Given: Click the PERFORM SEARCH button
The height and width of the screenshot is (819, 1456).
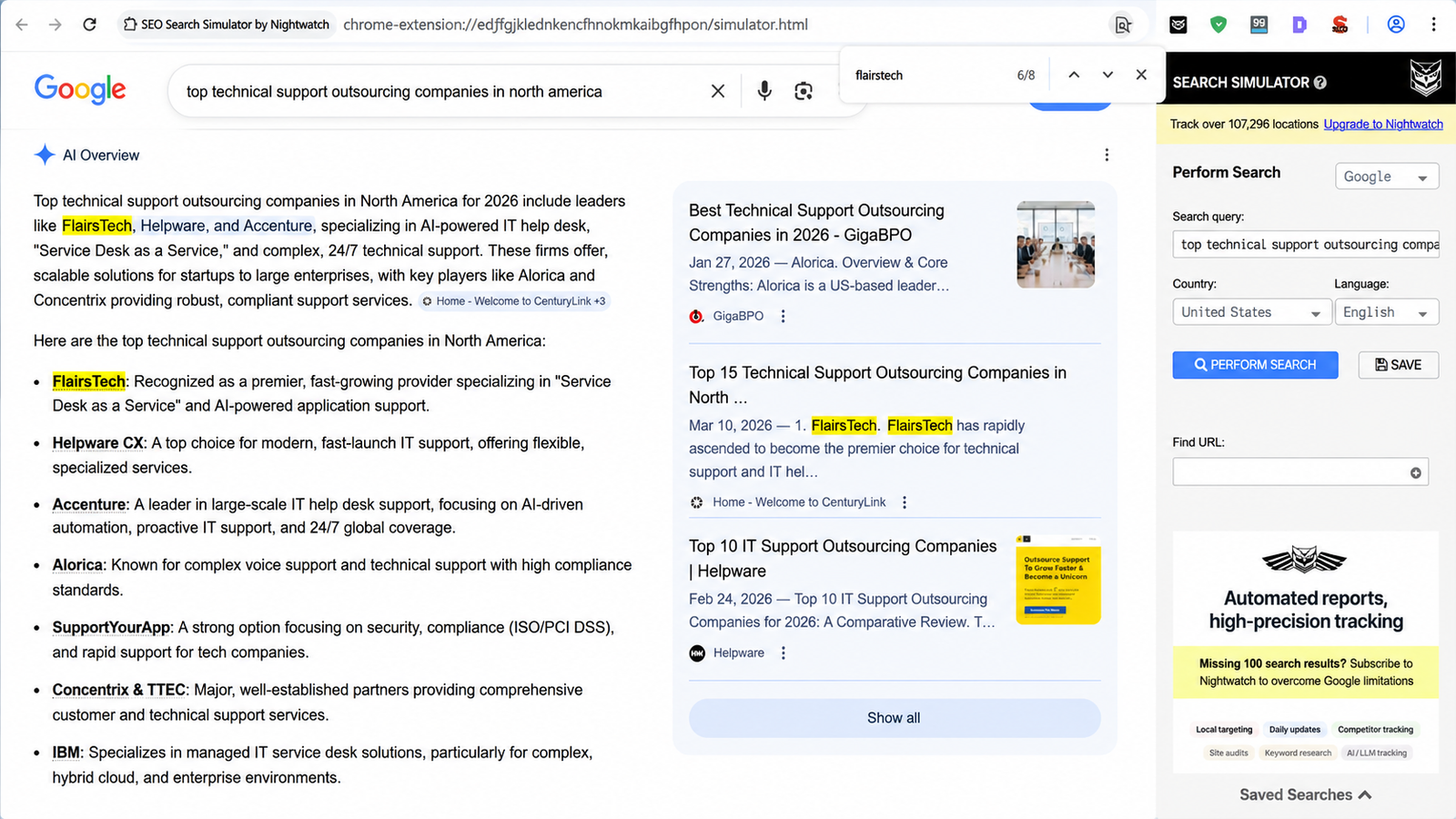Looking at the screenshot, I should coord(1255,365).
